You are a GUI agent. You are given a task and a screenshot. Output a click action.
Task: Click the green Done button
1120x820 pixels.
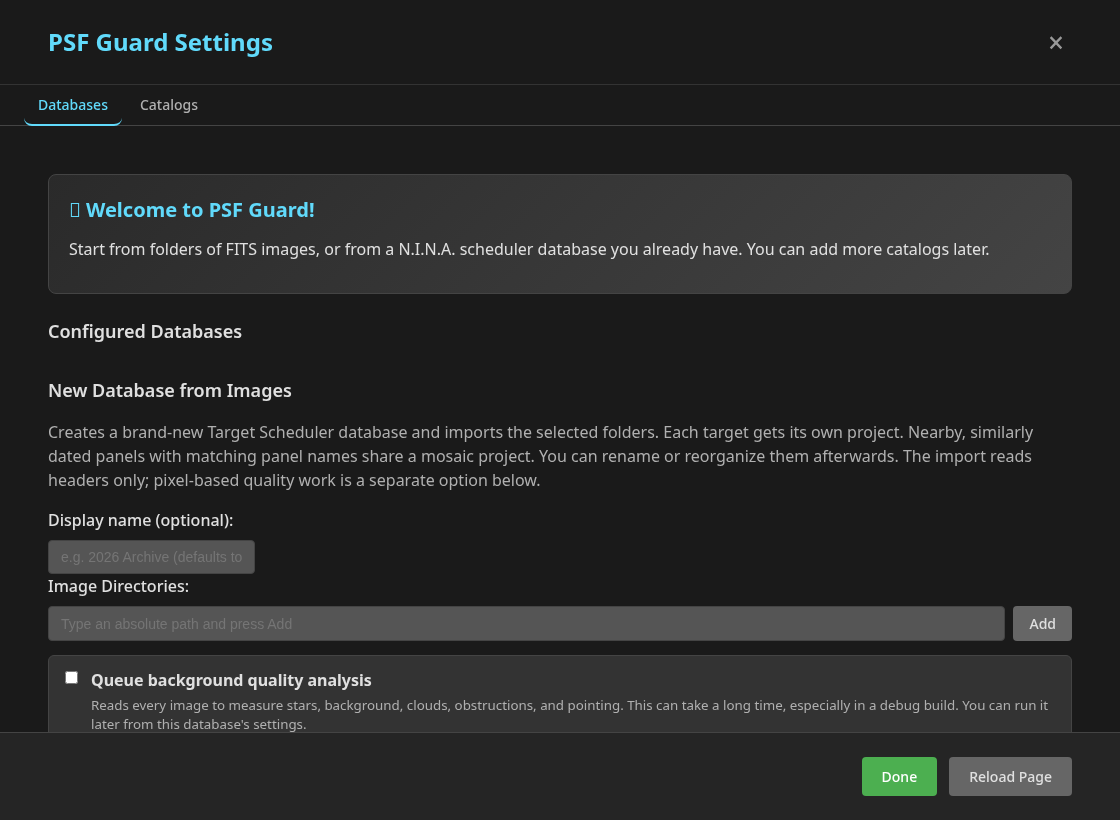click(899, 776)
